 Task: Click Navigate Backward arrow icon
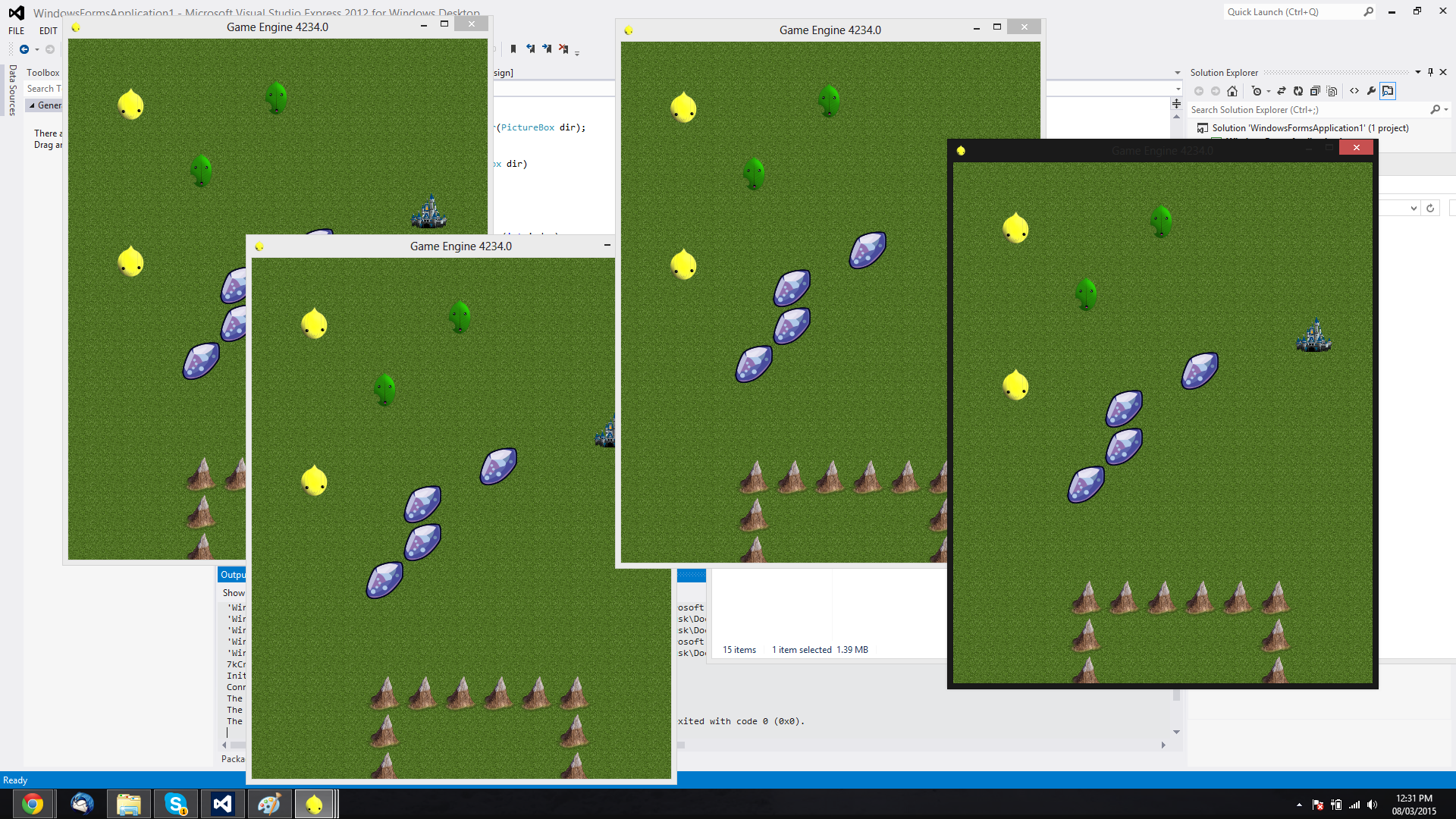[x=24, y=49]
